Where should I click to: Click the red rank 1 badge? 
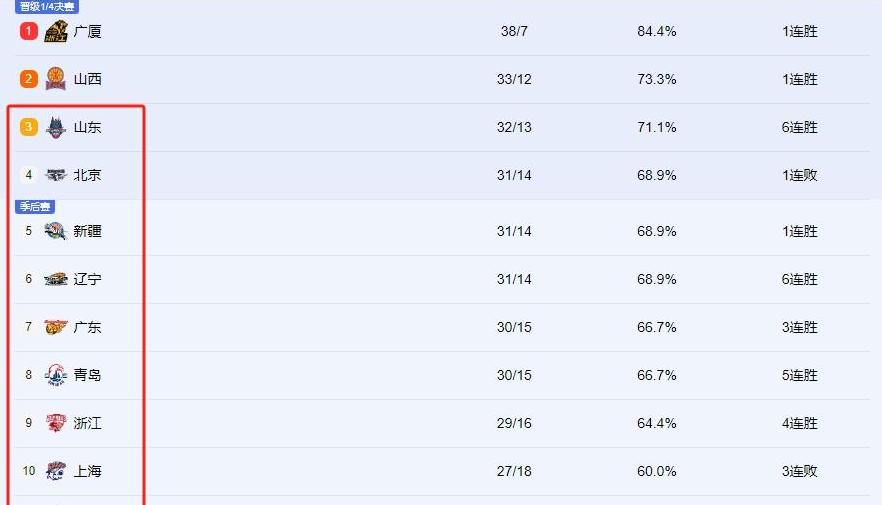(x=29, y=31)
